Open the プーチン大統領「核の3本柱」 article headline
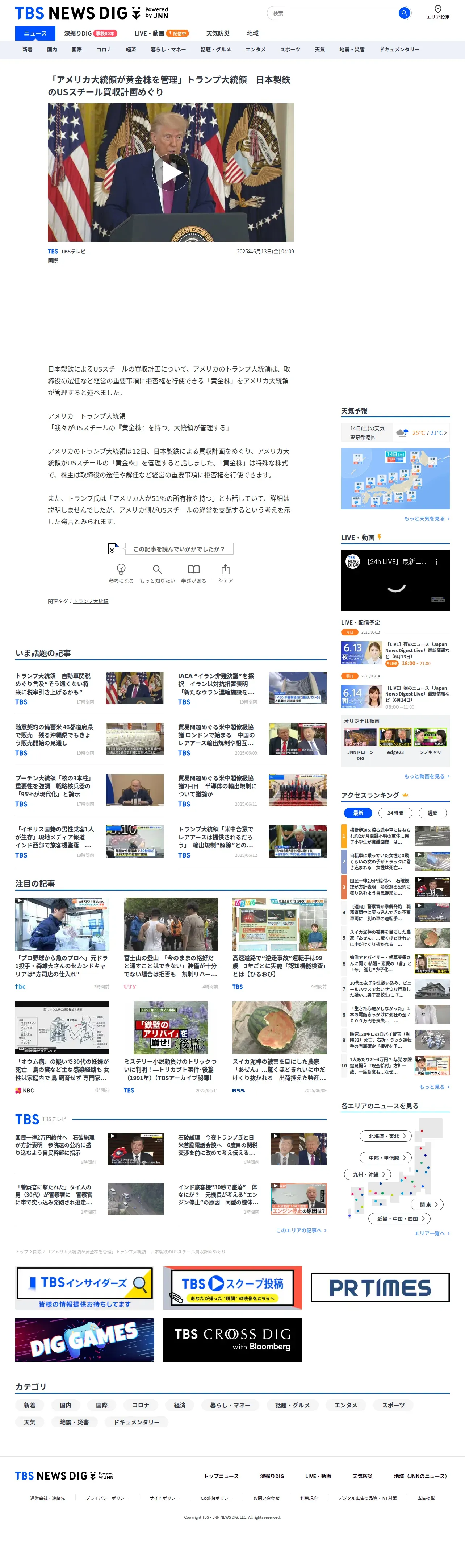Screen dimensions: 465x1568 pos(54,786)
